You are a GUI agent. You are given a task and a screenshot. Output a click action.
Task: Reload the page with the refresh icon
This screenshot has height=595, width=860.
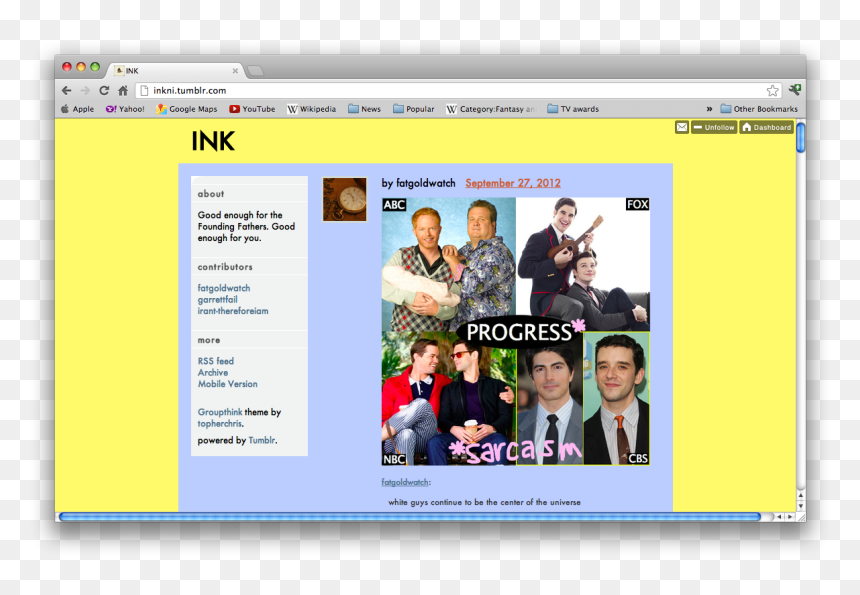click(x=104, y=90)
